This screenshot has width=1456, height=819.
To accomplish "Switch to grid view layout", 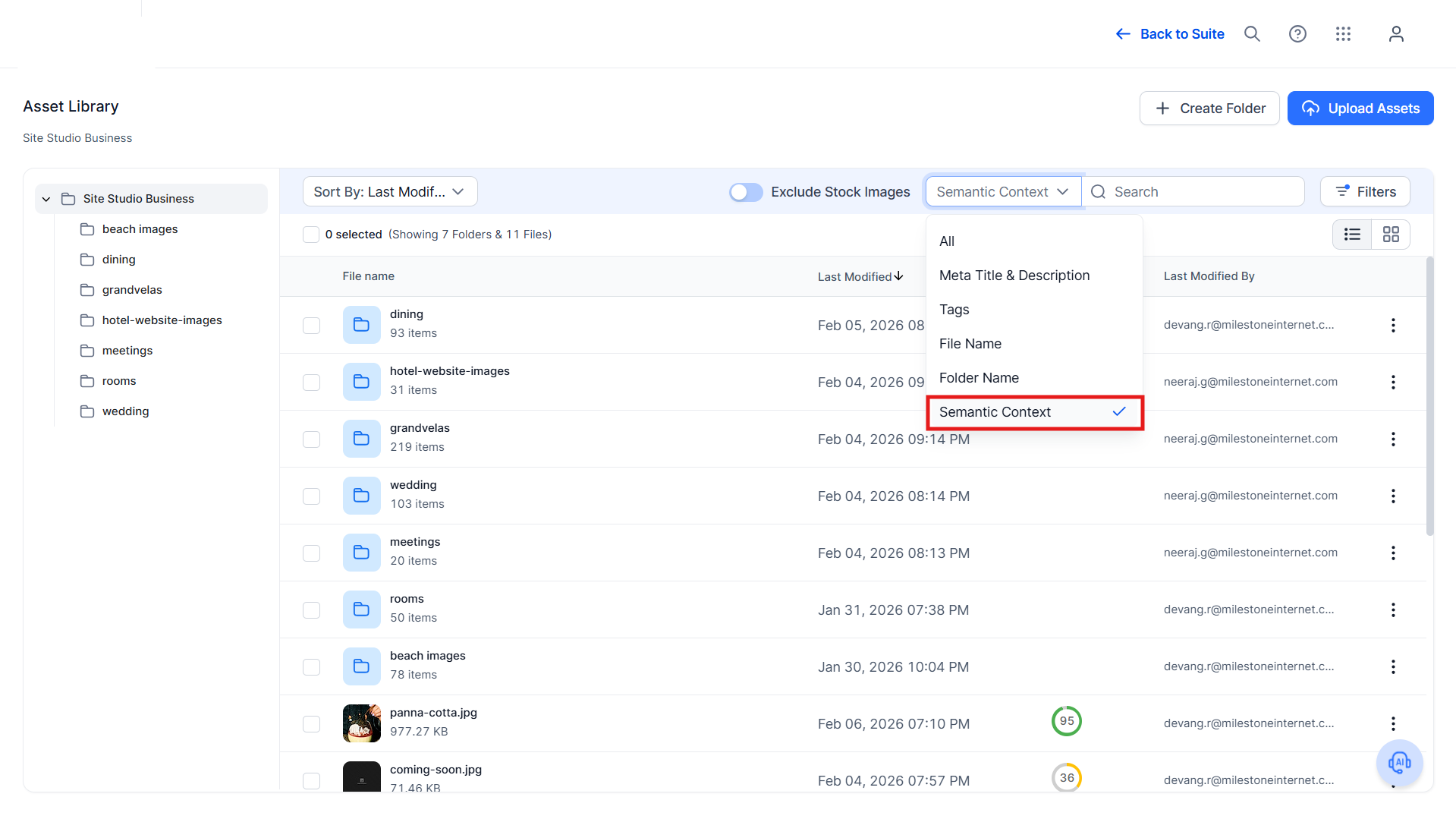I will point(1391,235).
